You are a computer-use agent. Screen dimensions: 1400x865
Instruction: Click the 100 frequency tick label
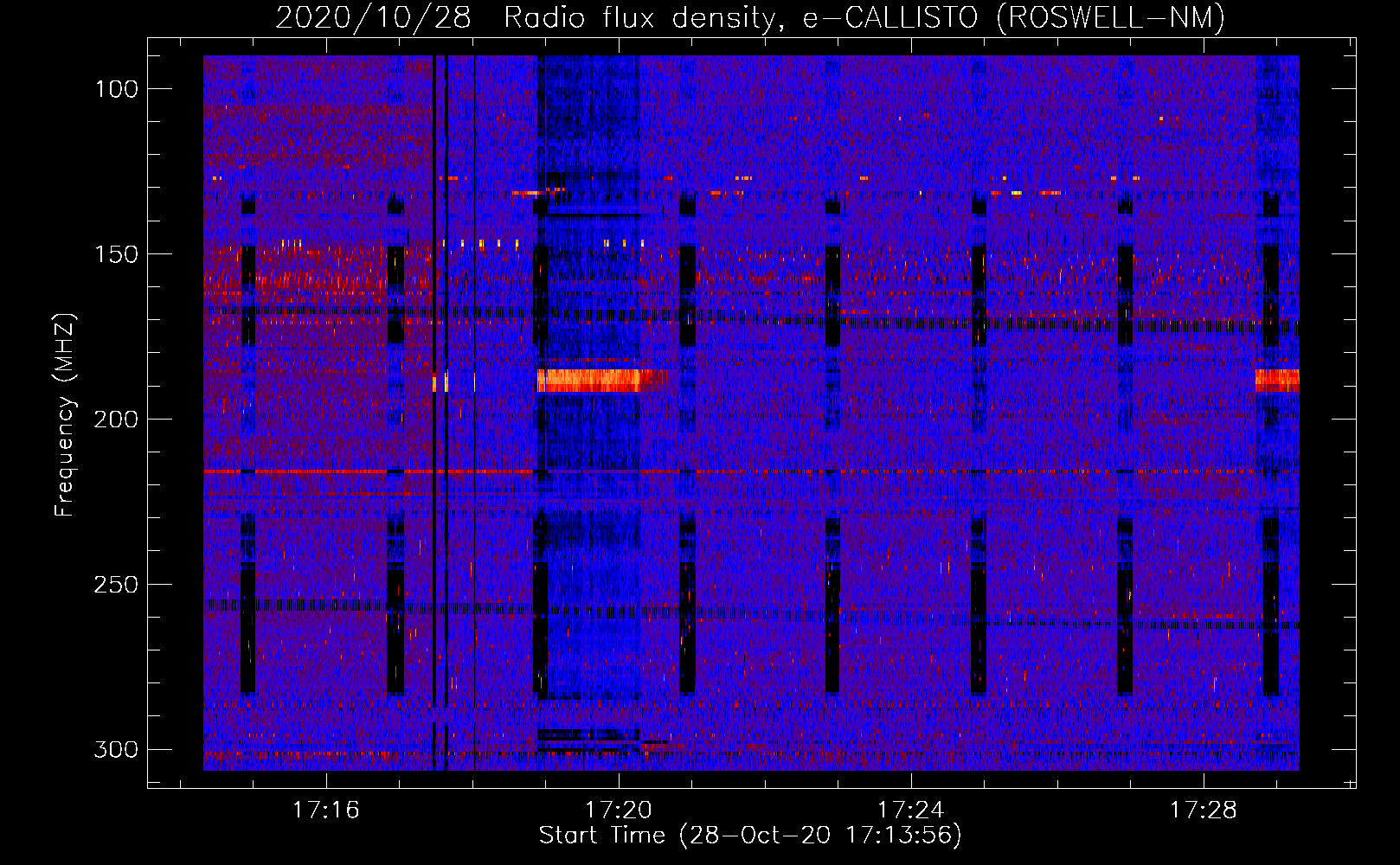[x=116, y=89]
